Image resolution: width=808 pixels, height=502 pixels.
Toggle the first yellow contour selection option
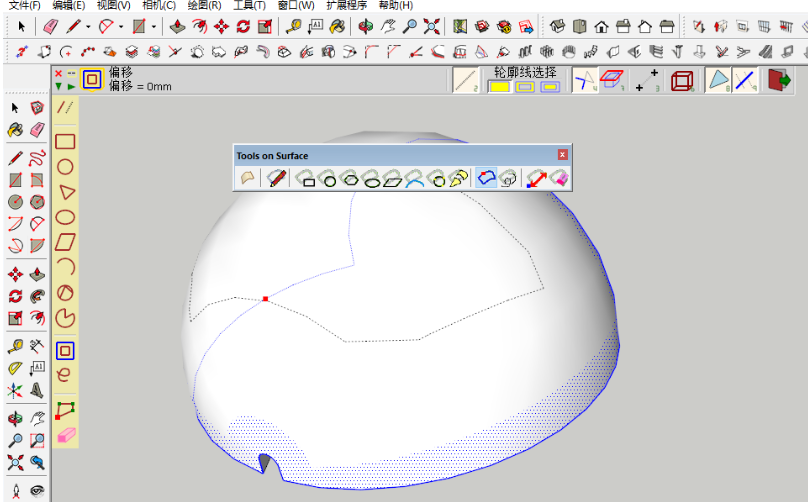[x=499, y=87]
